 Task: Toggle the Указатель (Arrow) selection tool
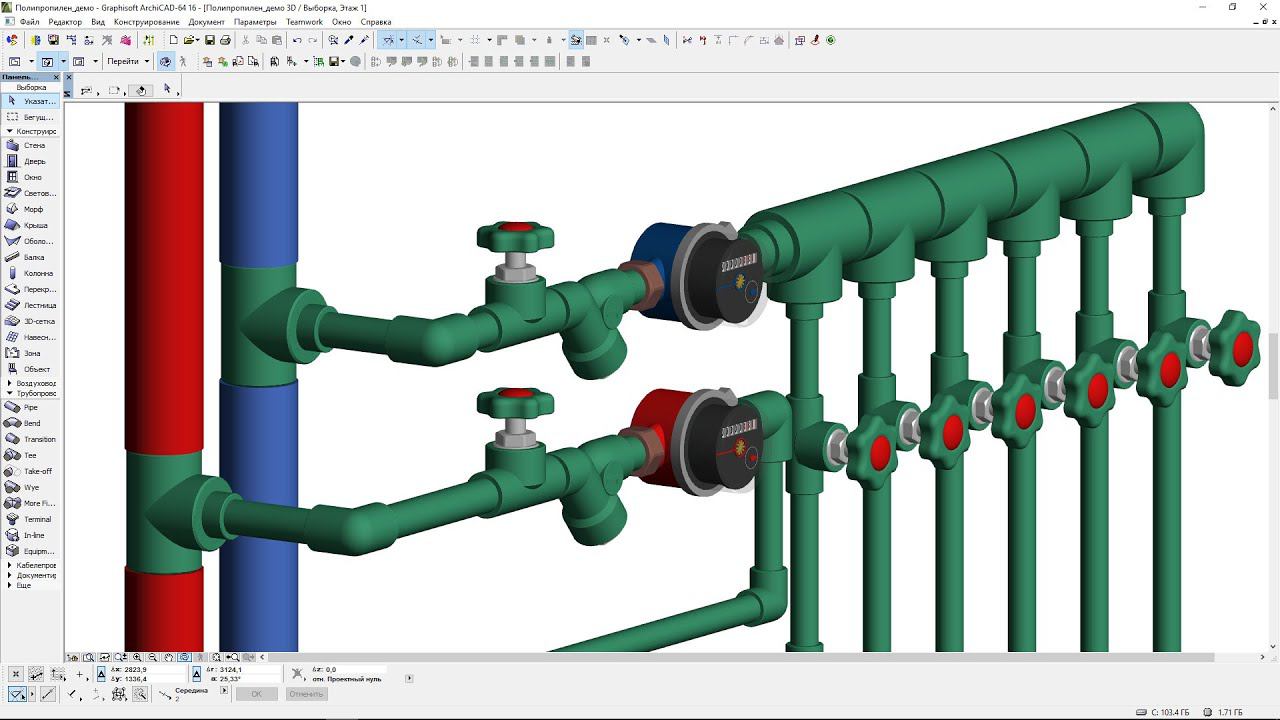pyautogui.click(x=30, y=101)
